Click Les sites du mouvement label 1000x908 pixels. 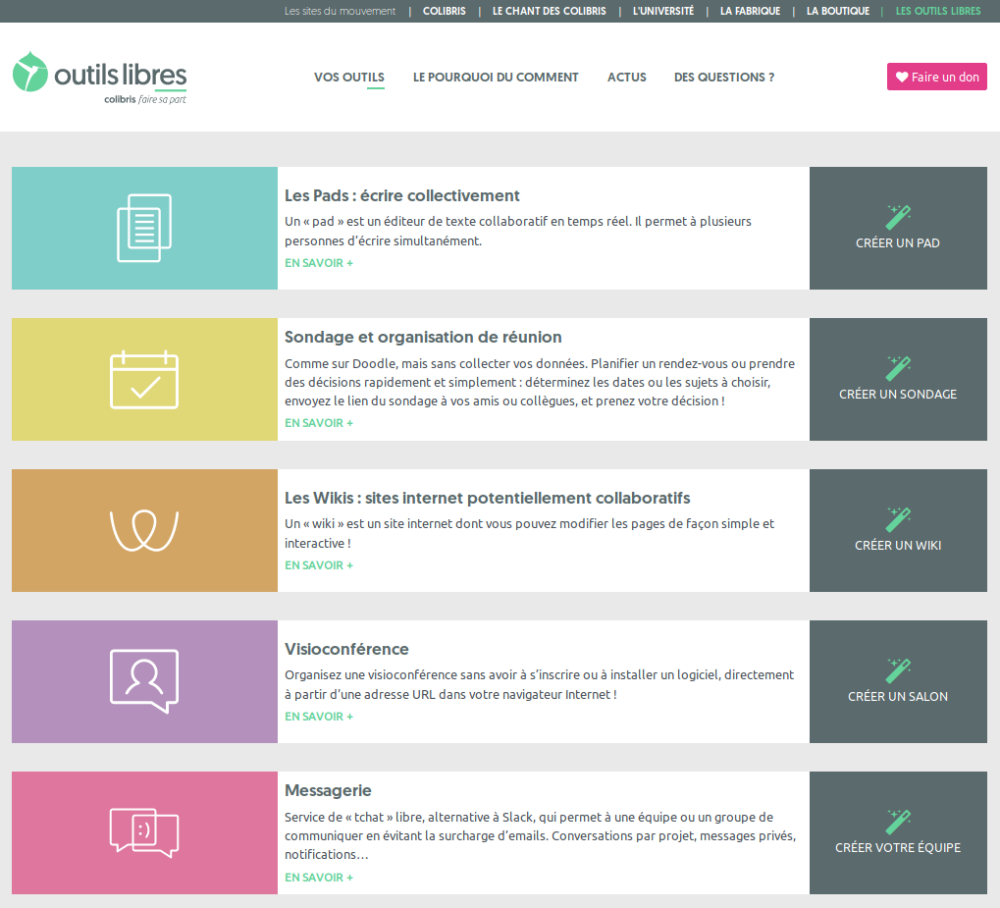point(340,11)
